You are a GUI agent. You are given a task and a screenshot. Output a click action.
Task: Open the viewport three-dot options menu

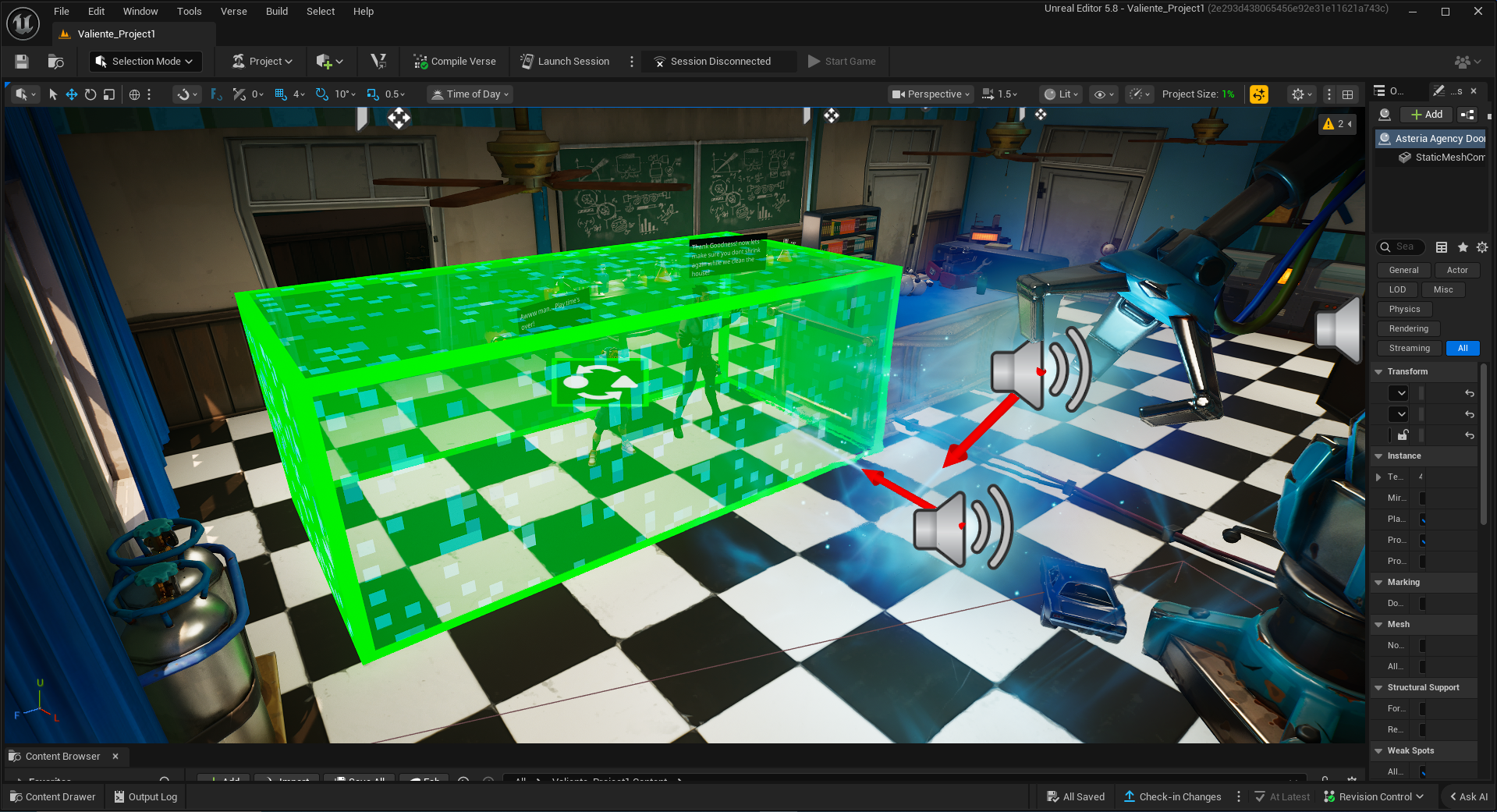[x=1329, y=94]
